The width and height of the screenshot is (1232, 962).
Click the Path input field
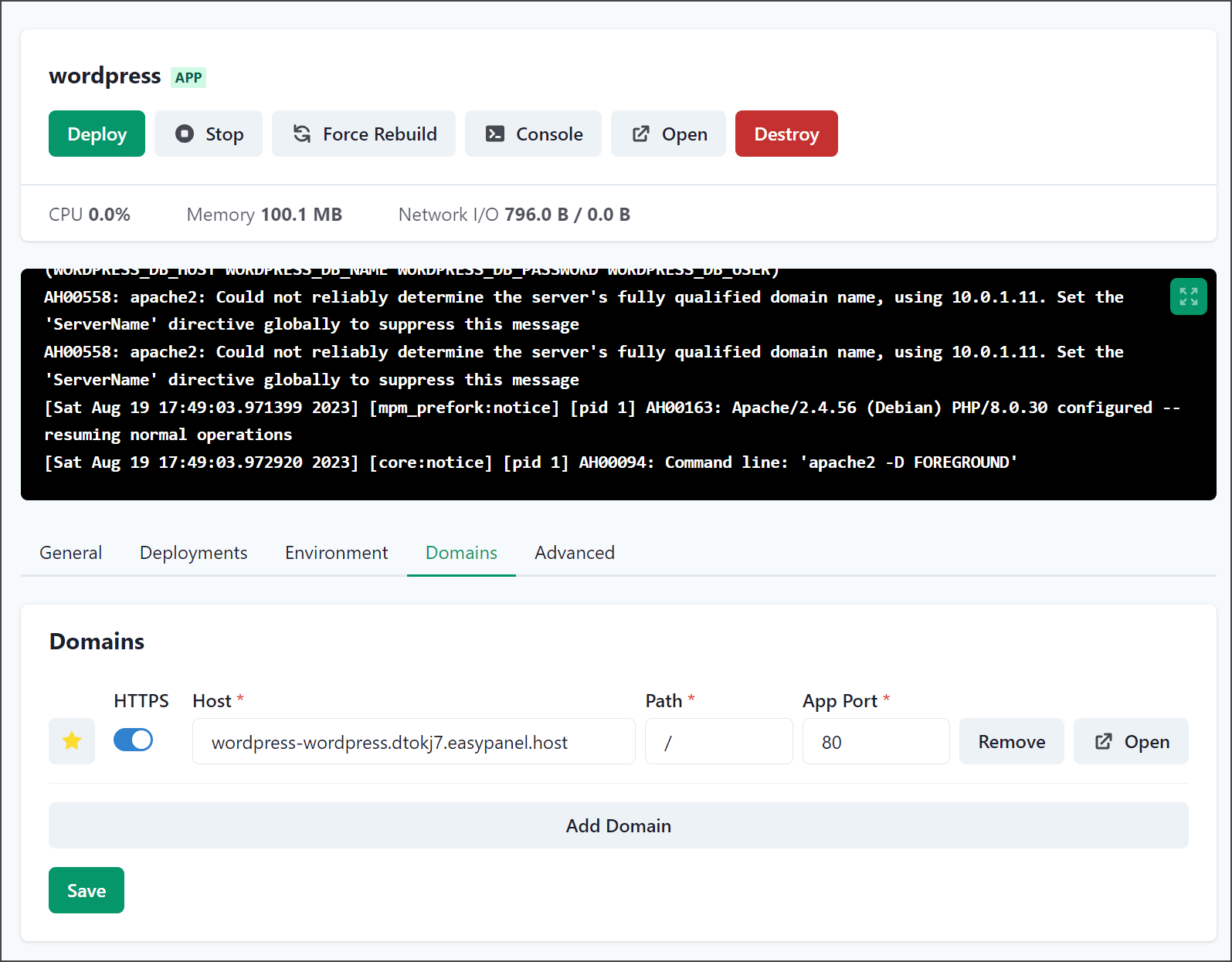(719, 741)
